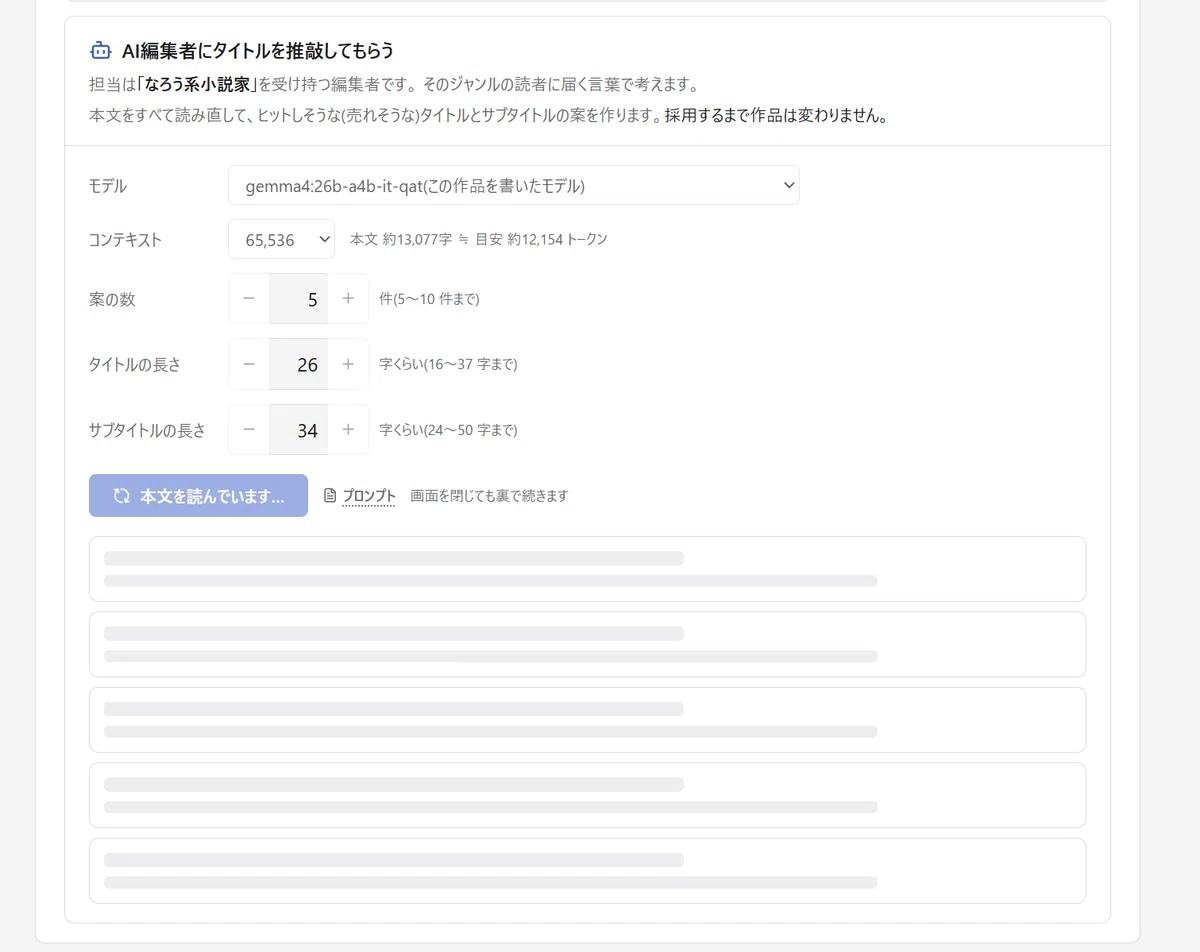The image size is (1200, 952).
Task: Click the タイトルの長さ label
Action: click(135, 365)
